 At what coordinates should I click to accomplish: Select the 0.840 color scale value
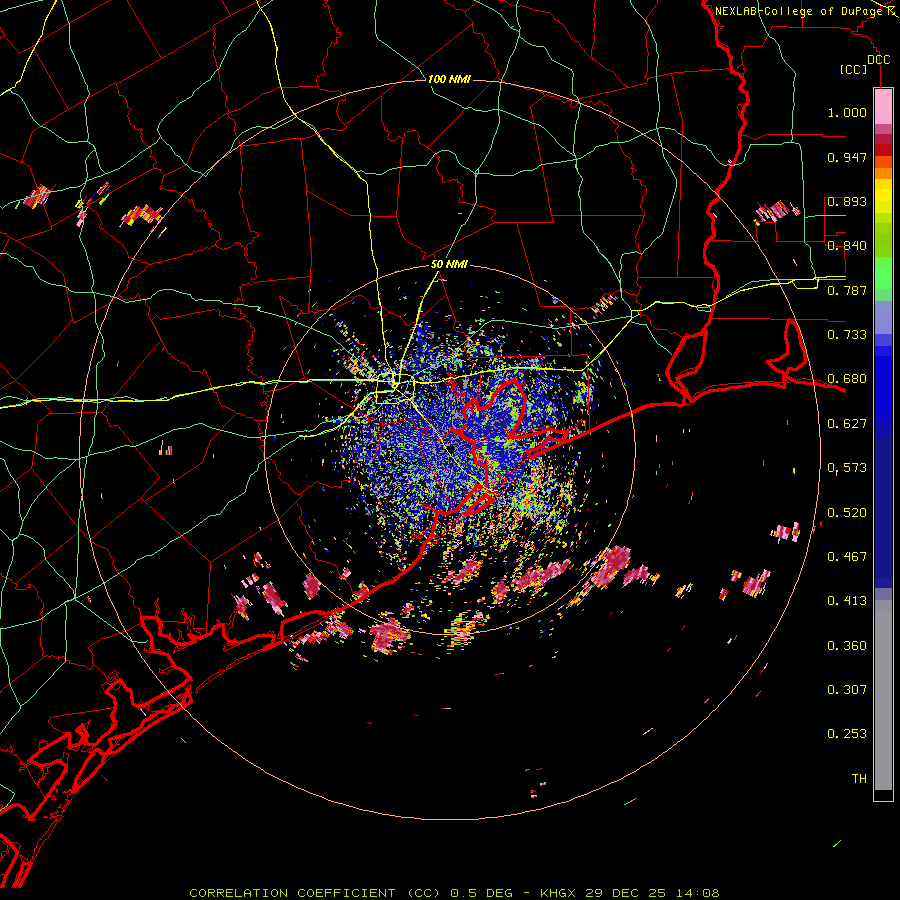tap(847, 246)
